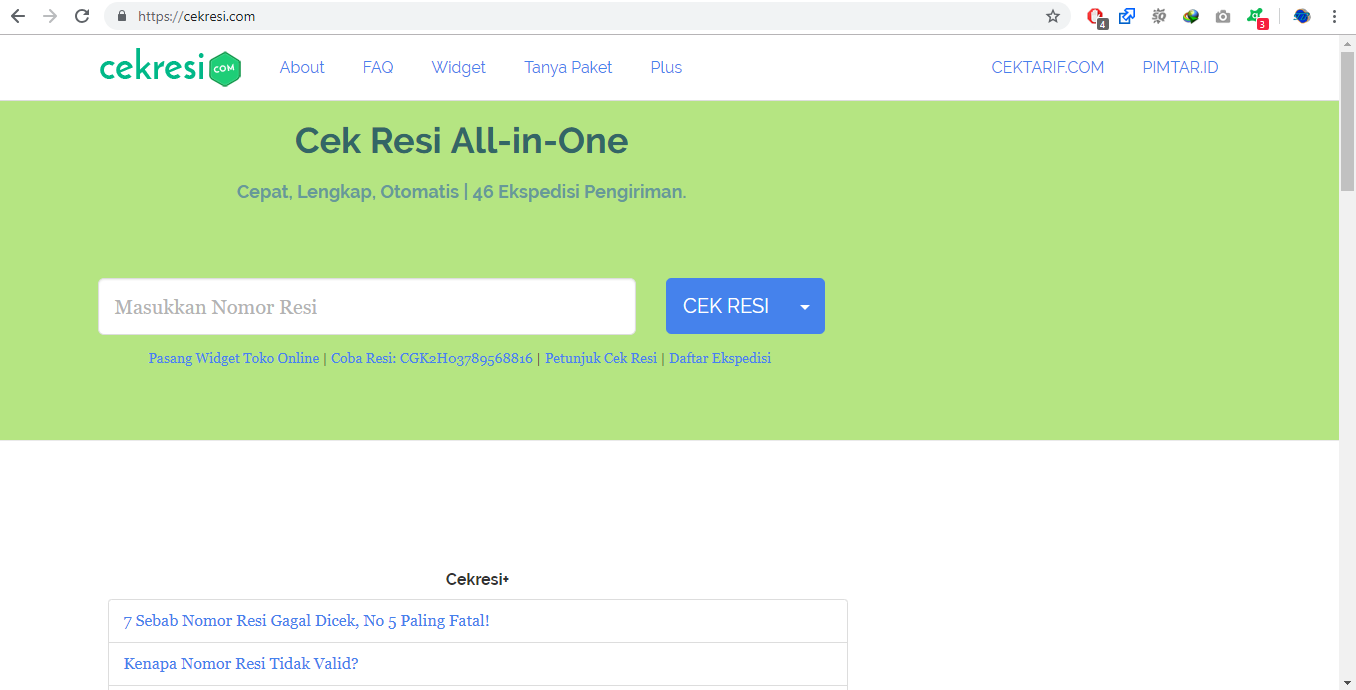Open Chrome's three-dot menu

point(1334,16)
